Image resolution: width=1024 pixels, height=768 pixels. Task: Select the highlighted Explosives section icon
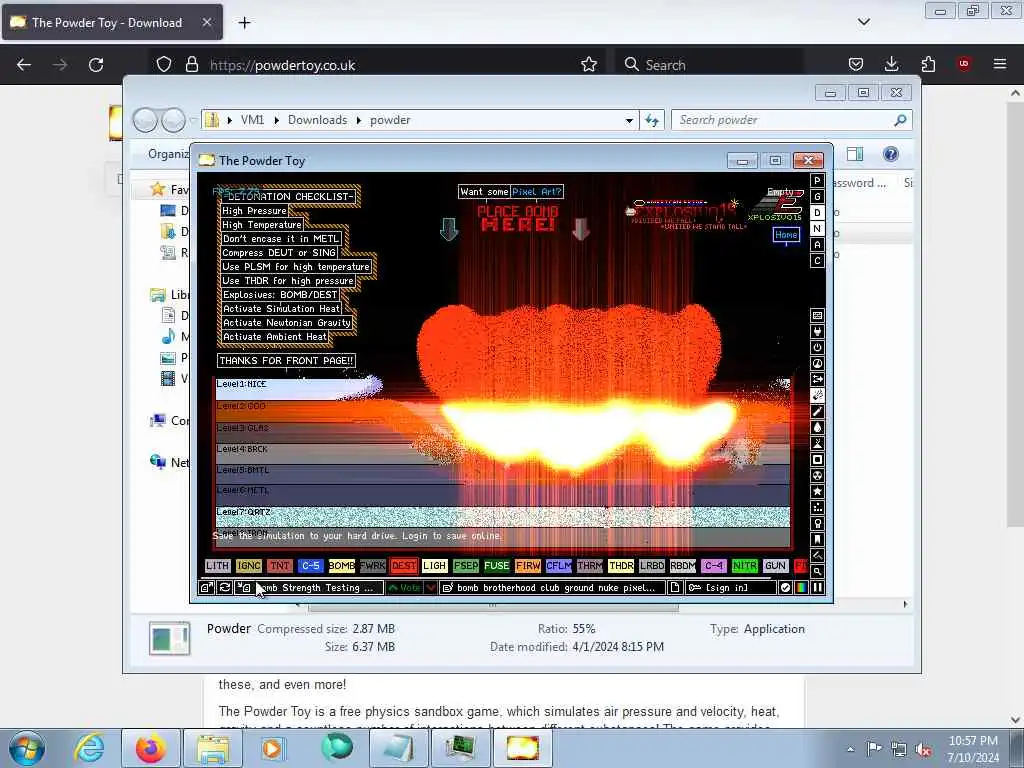pyautogui.click(x=817, y=396)
